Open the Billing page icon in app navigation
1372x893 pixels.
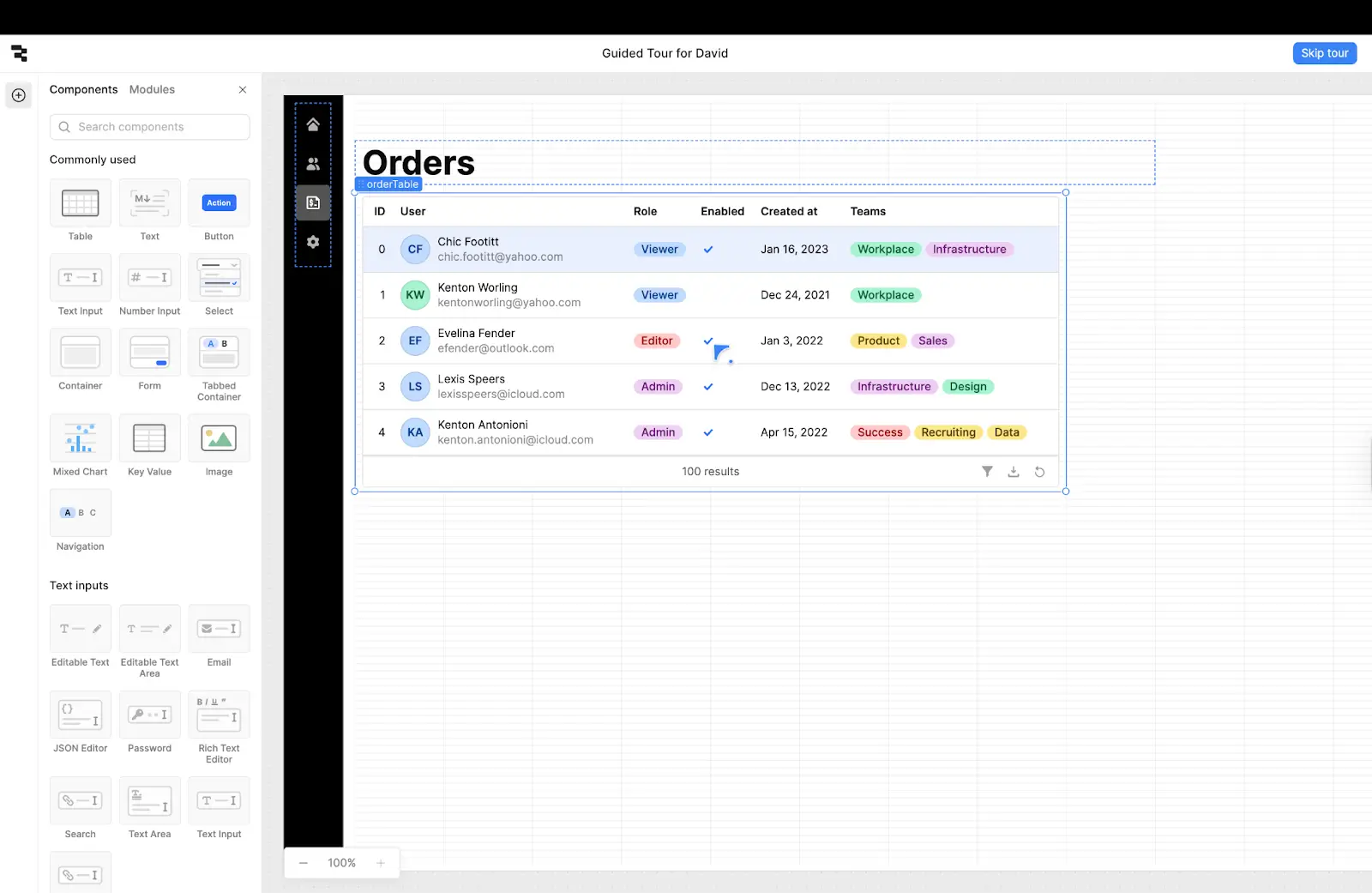click(x=313, y=202)
